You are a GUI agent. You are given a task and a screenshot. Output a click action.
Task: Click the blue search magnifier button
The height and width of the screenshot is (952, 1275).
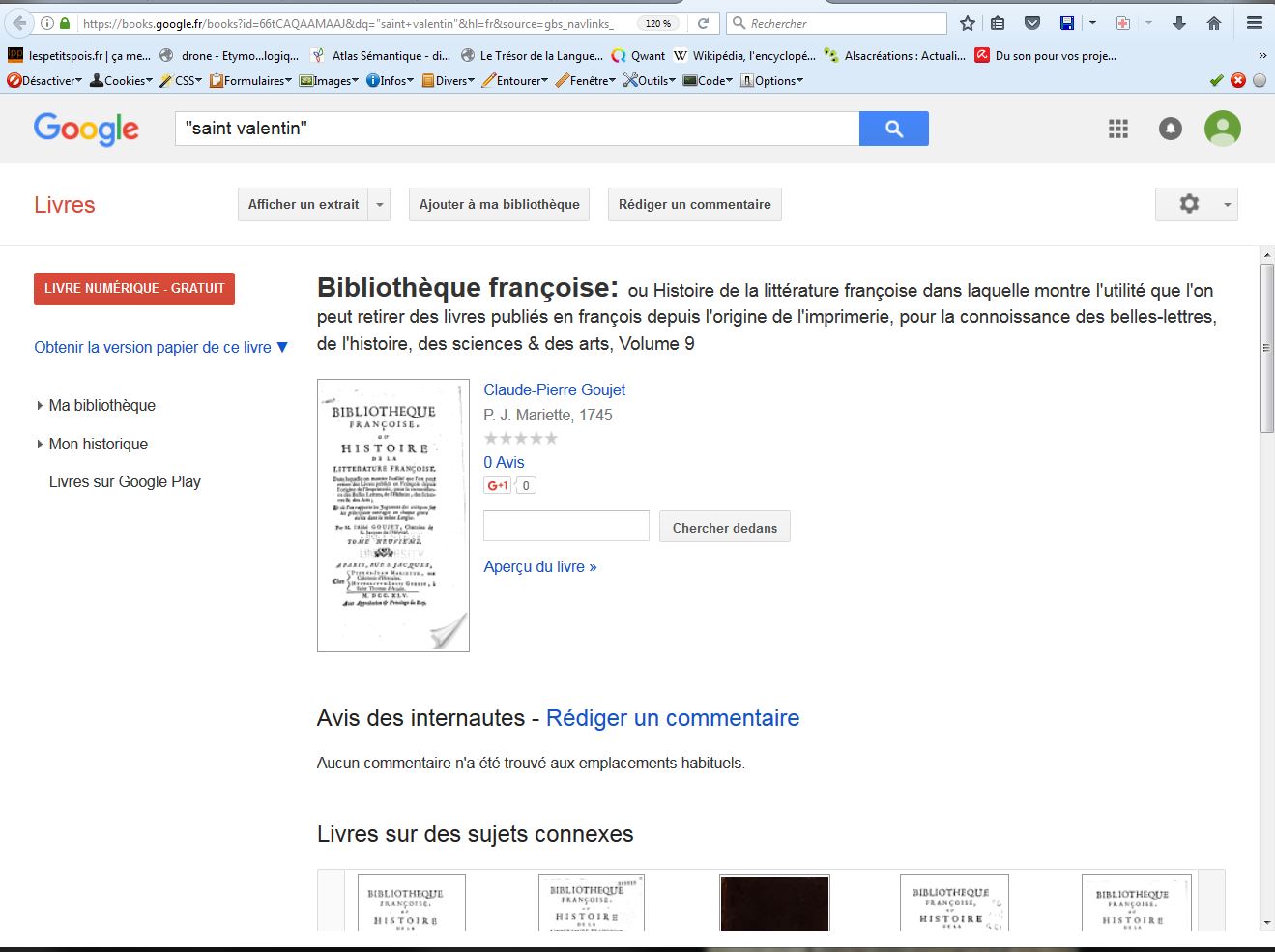click(x=893, y=129)
